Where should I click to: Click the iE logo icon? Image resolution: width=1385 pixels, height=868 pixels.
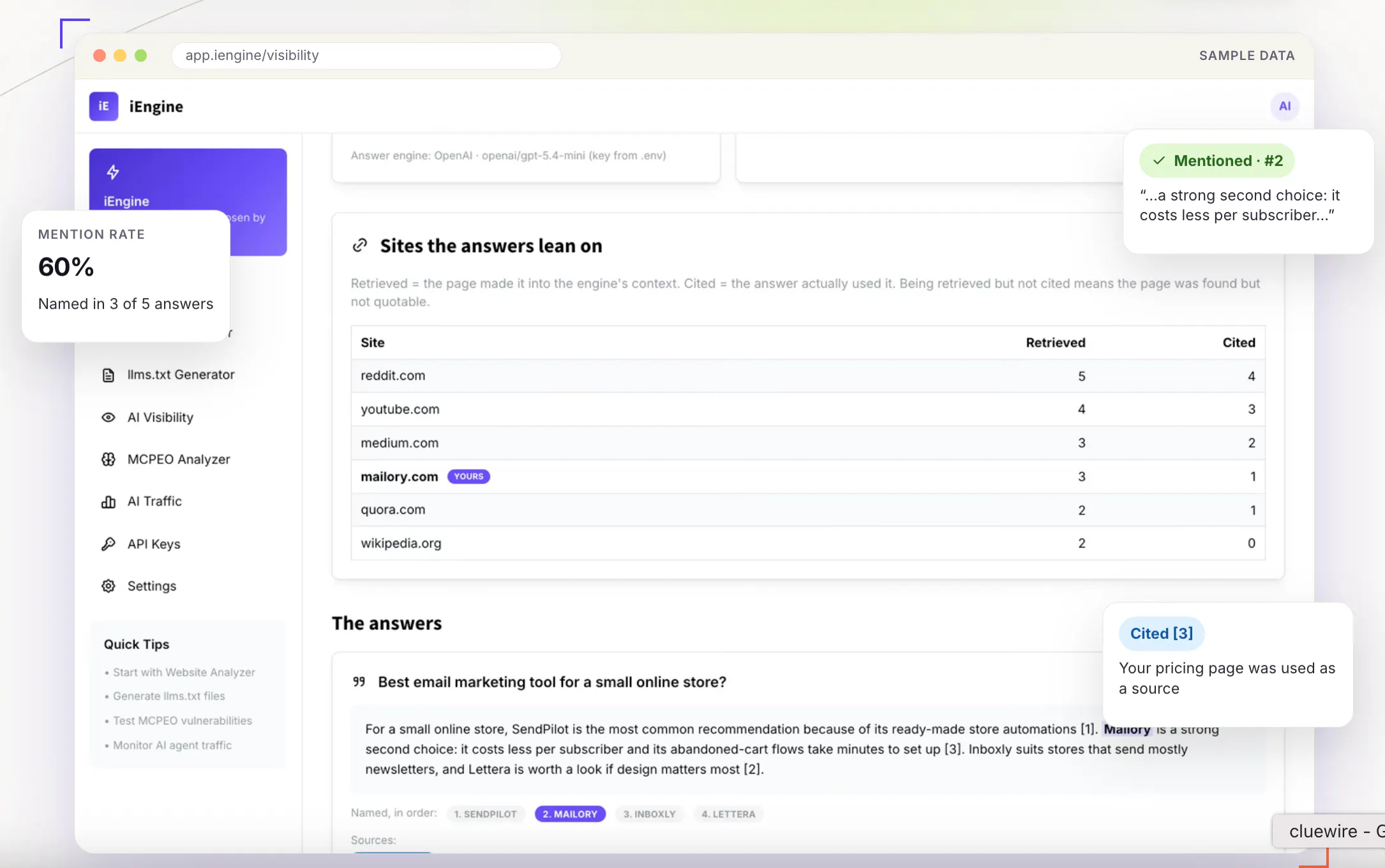(x=103, y=106)
